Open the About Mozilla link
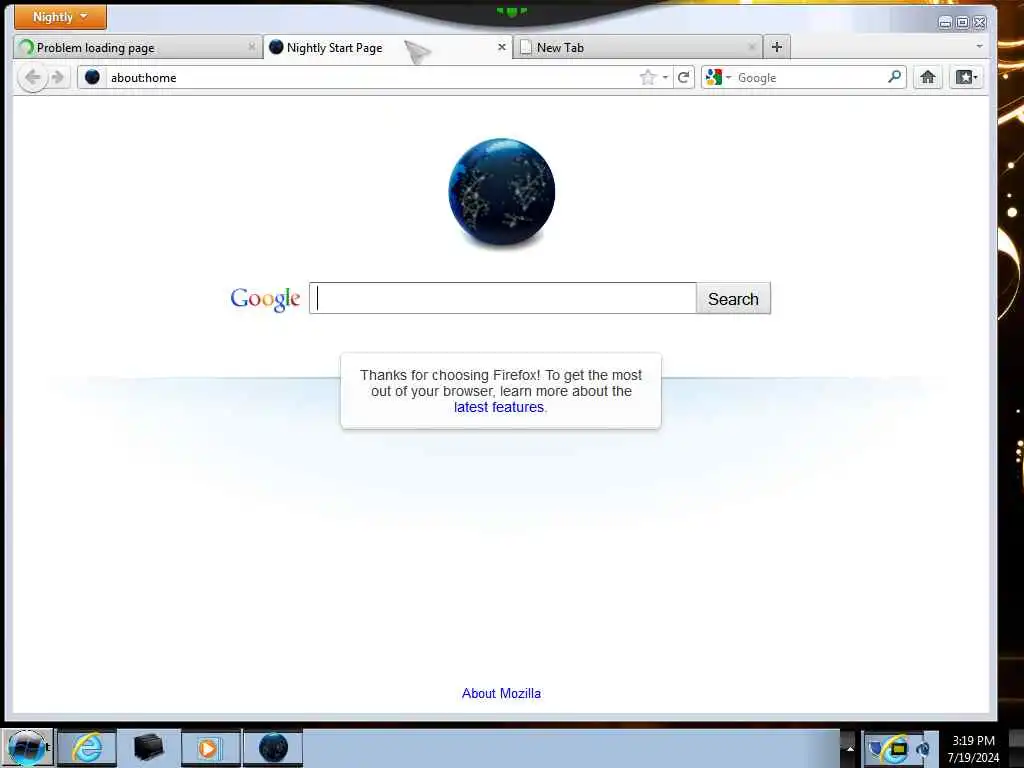 (x=501, y=694)
